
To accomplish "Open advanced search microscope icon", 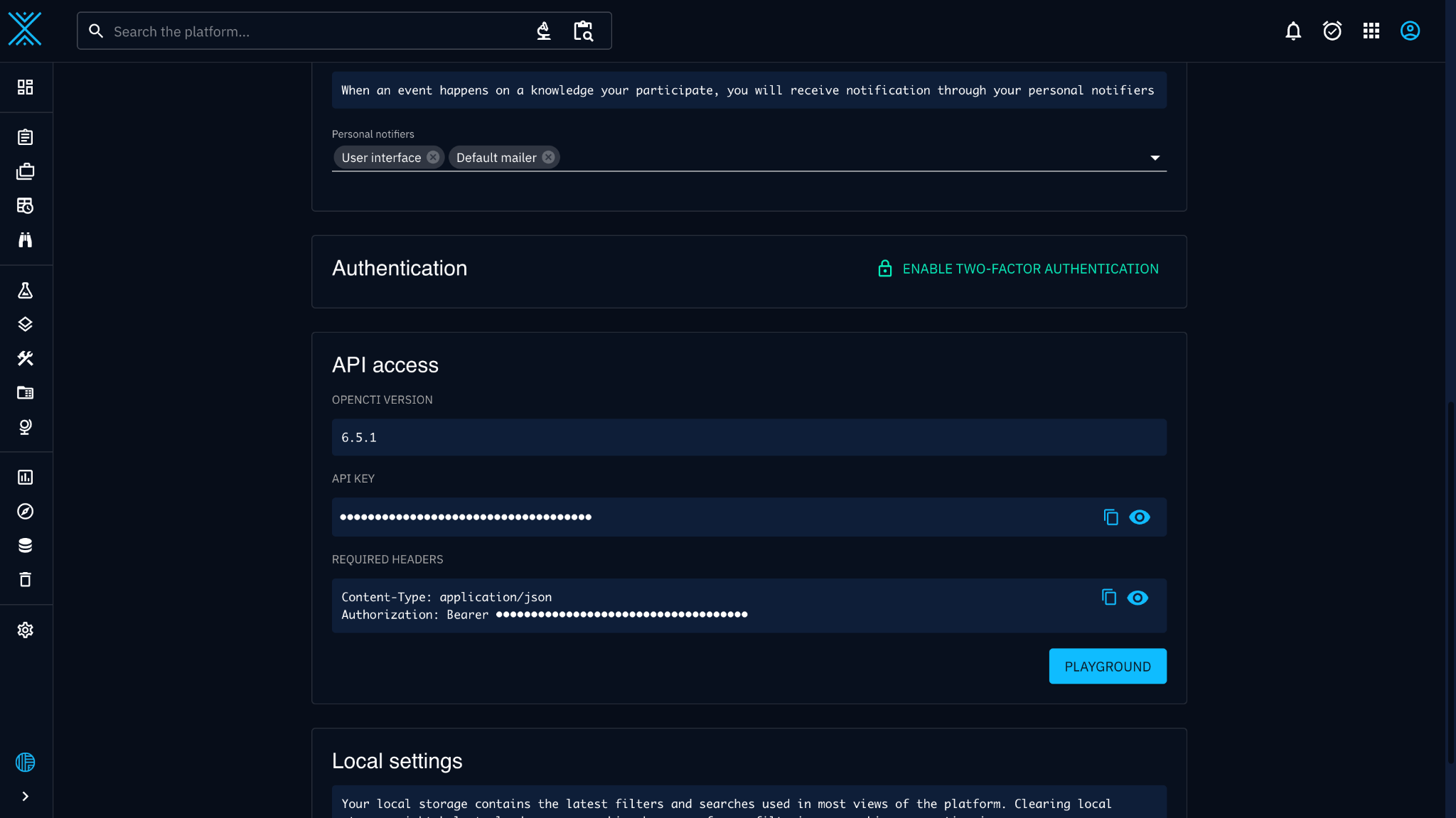I will click(544, 31).
